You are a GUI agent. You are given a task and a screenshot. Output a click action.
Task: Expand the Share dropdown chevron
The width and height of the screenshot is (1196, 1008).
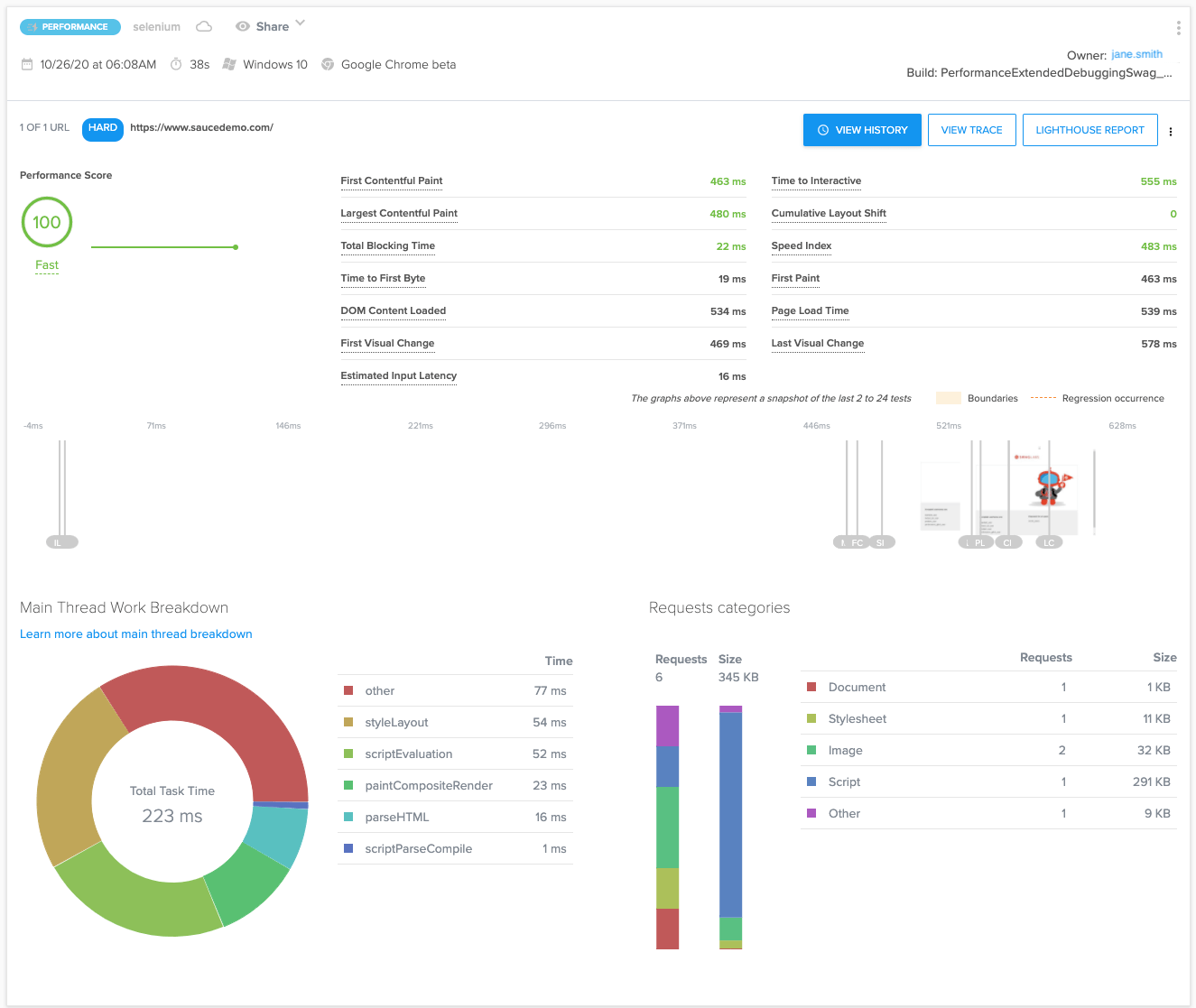click(301, 23)
